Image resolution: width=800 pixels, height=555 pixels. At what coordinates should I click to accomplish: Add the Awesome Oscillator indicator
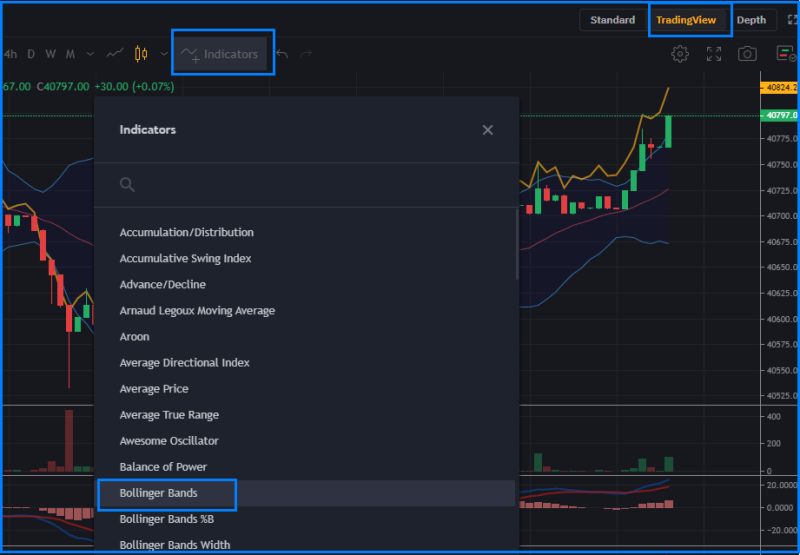click(x=307, y=441)
